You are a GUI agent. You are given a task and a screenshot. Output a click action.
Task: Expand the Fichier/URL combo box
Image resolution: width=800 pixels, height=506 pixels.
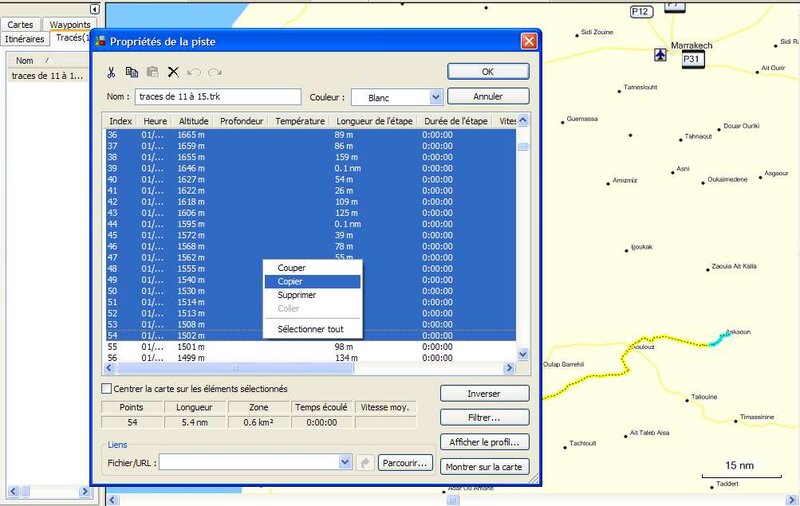(345, 463)
